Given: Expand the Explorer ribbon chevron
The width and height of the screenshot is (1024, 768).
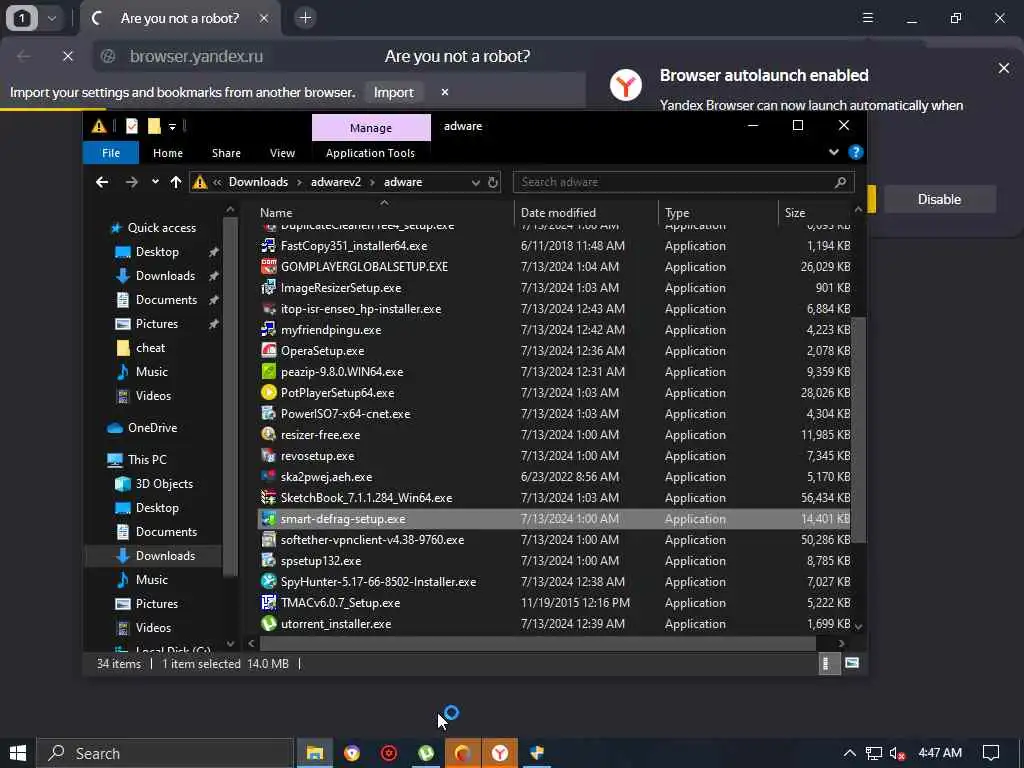Looking at the screenshot, I should tap(833, 152).
